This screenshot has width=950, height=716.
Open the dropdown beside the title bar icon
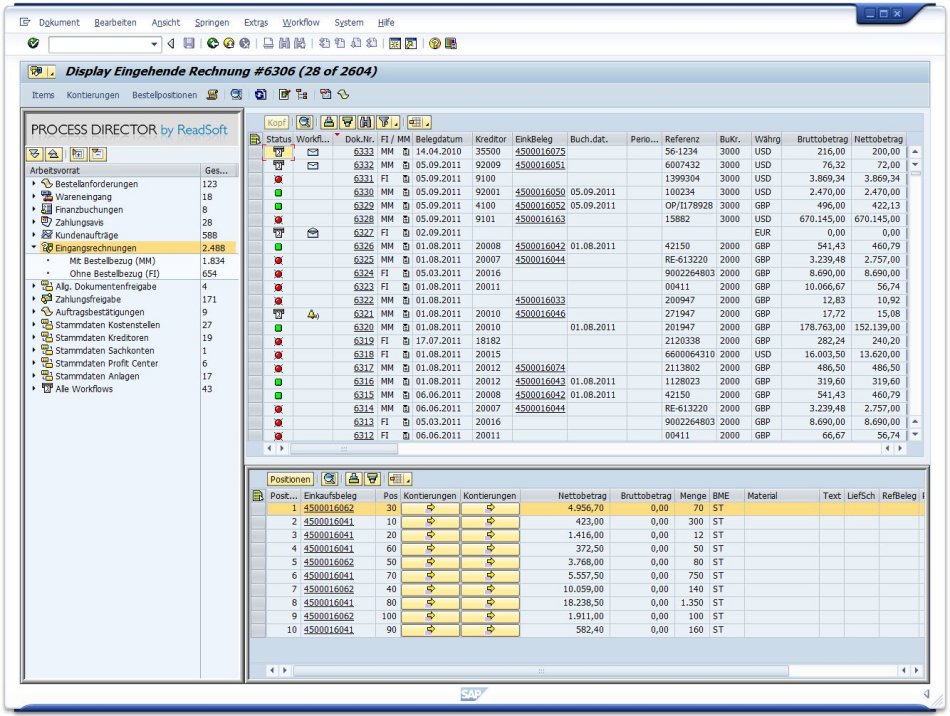(x=52, y=72)
